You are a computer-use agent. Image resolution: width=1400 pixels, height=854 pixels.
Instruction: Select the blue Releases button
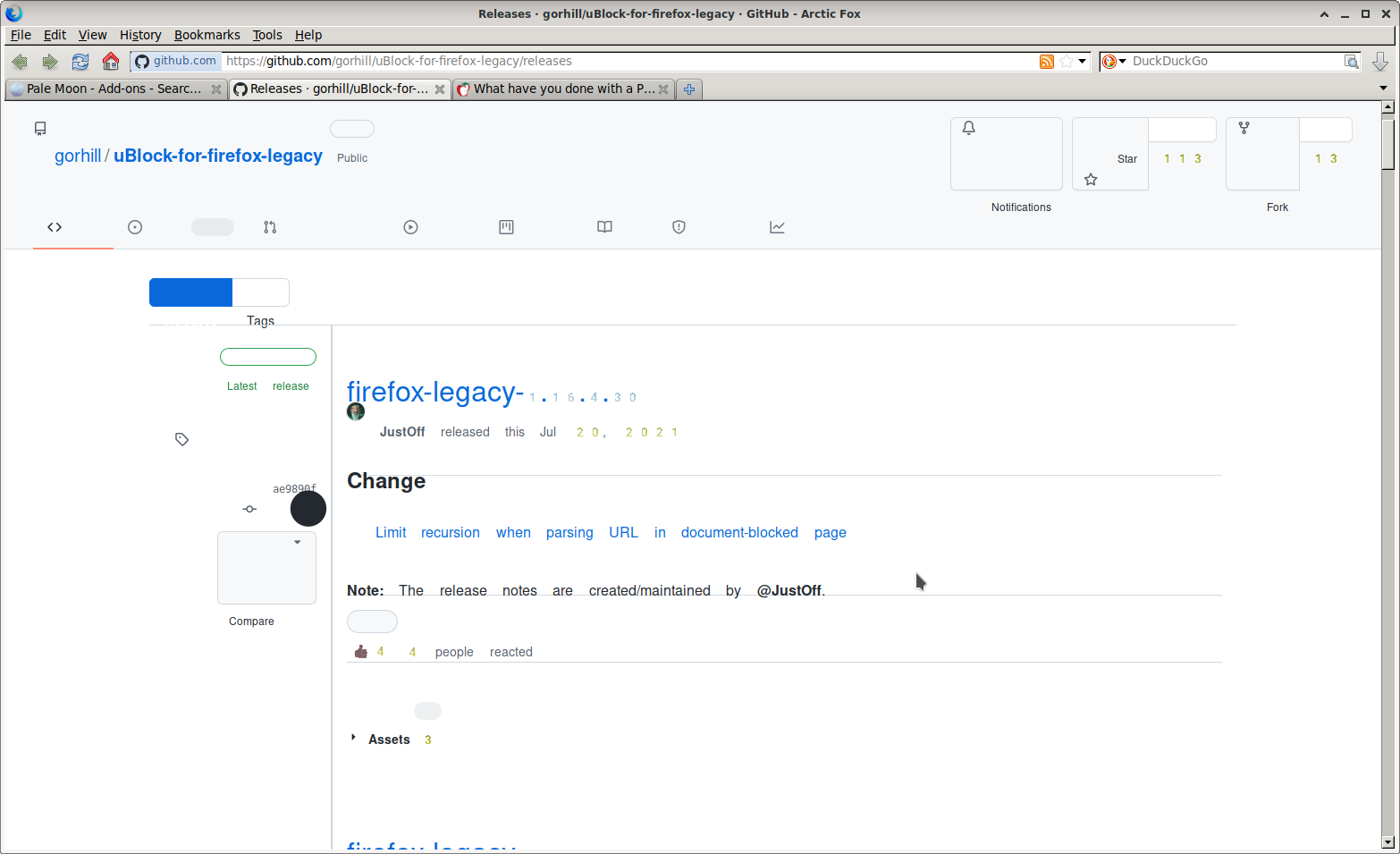(x=190, y=292)
